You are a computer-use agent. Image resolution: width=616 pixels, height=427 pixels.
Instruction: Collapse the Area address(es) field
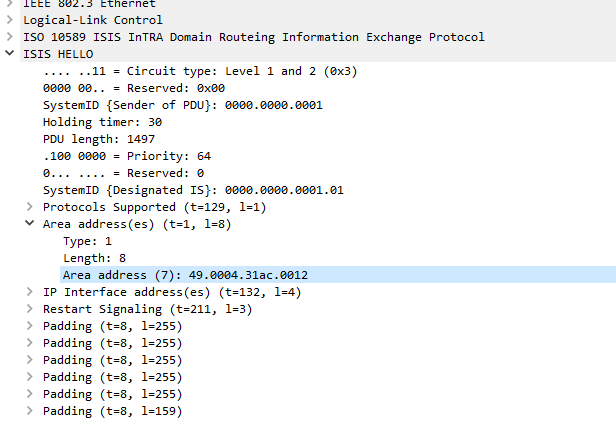30,224
